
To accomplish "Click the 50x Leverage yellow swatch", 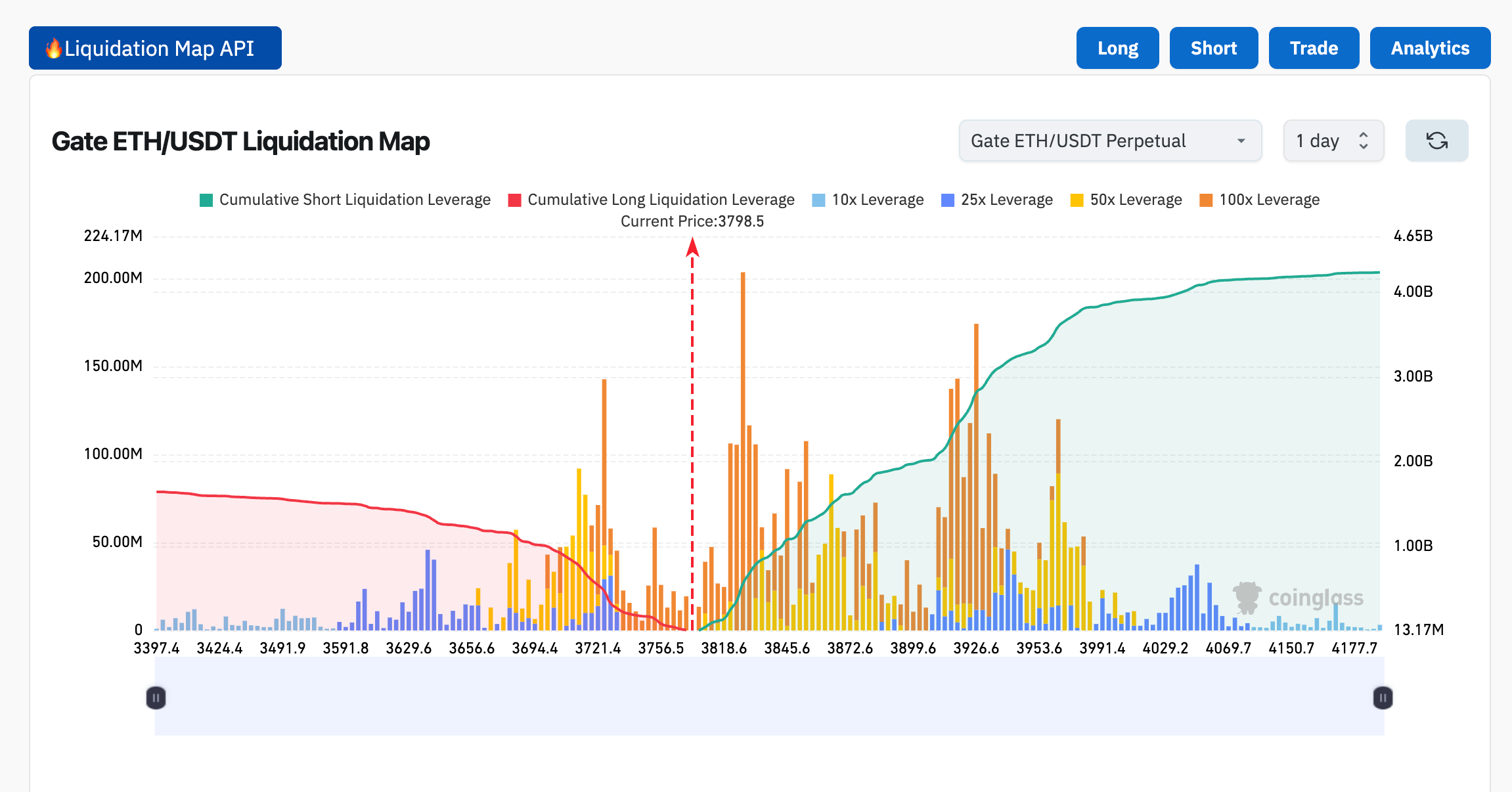I will [1077, 200].
